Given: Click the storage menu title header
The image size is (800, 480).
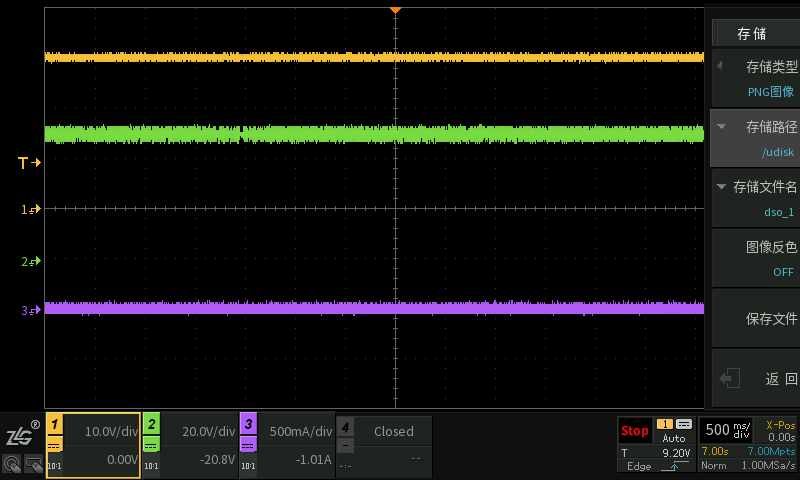Looking at the screenshot, I should pos(756,33).
